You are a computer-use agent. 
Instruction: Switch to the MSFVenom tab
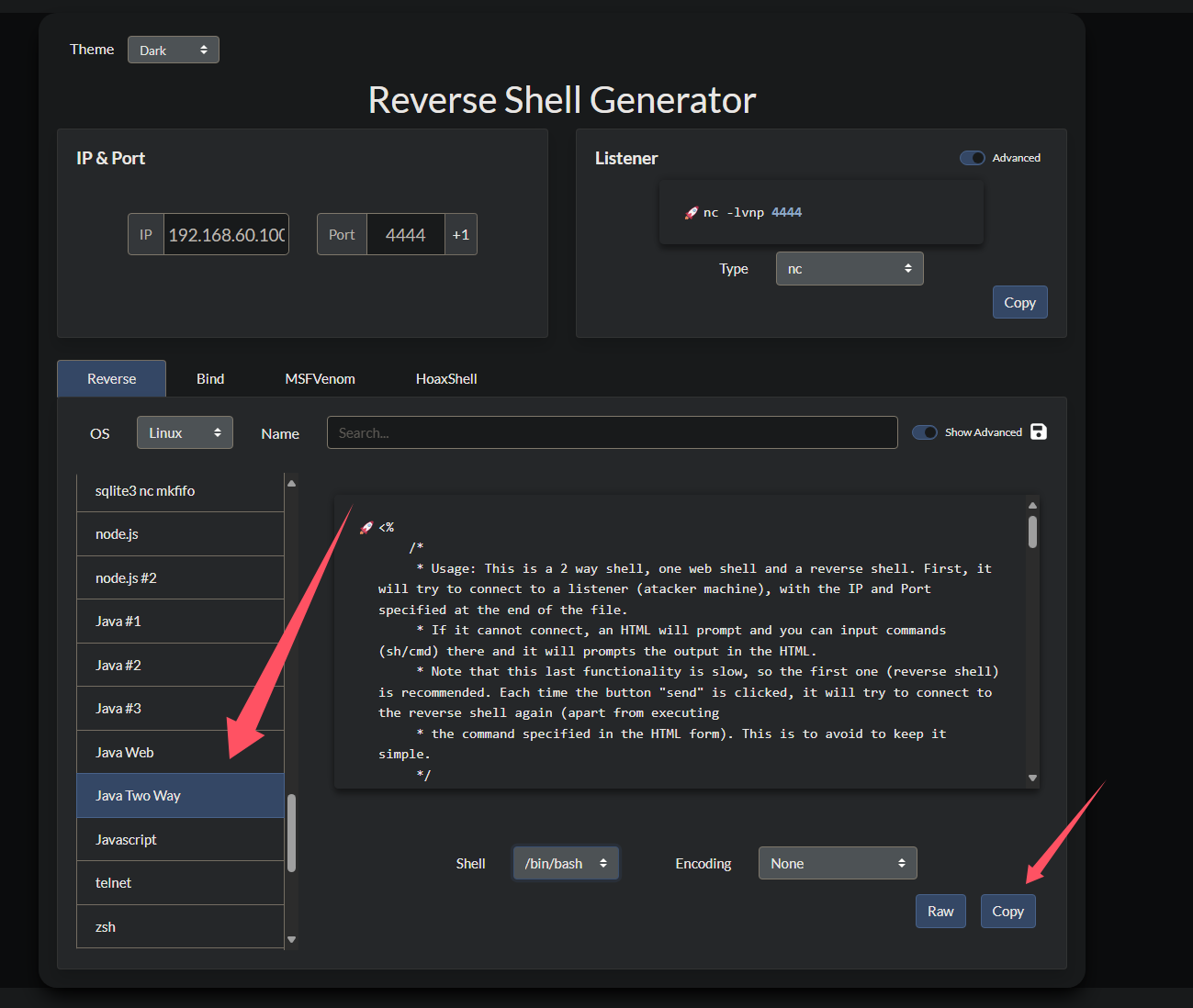pyautogui.click(x=320, y=379)
